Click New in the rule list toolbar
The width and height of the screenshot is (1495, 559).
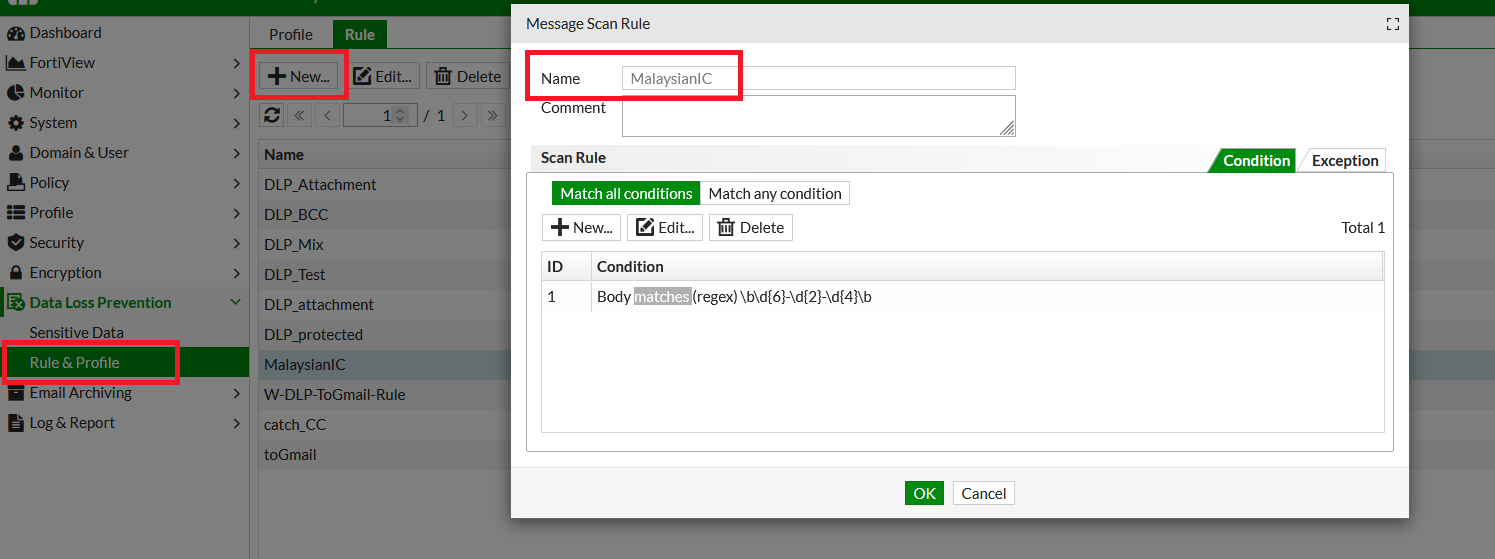pyautogui.click(x=298, y=76)
